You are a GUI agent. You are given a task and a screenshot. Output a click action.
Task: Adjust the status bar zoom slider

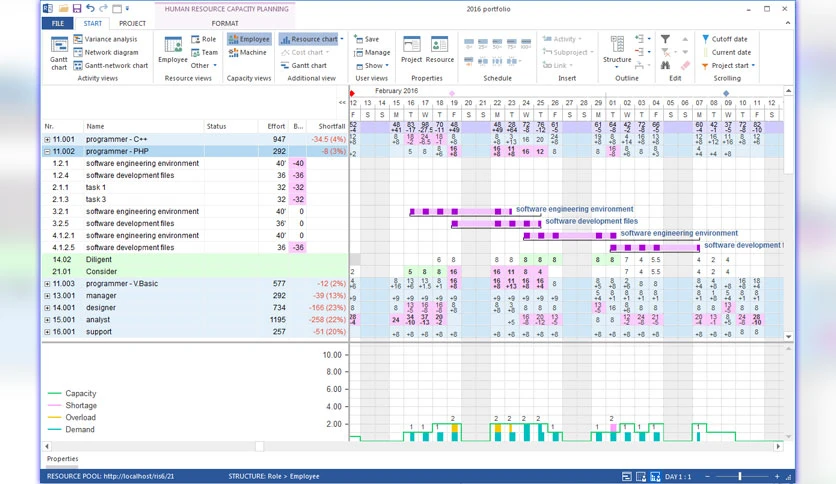coord(740,477)
